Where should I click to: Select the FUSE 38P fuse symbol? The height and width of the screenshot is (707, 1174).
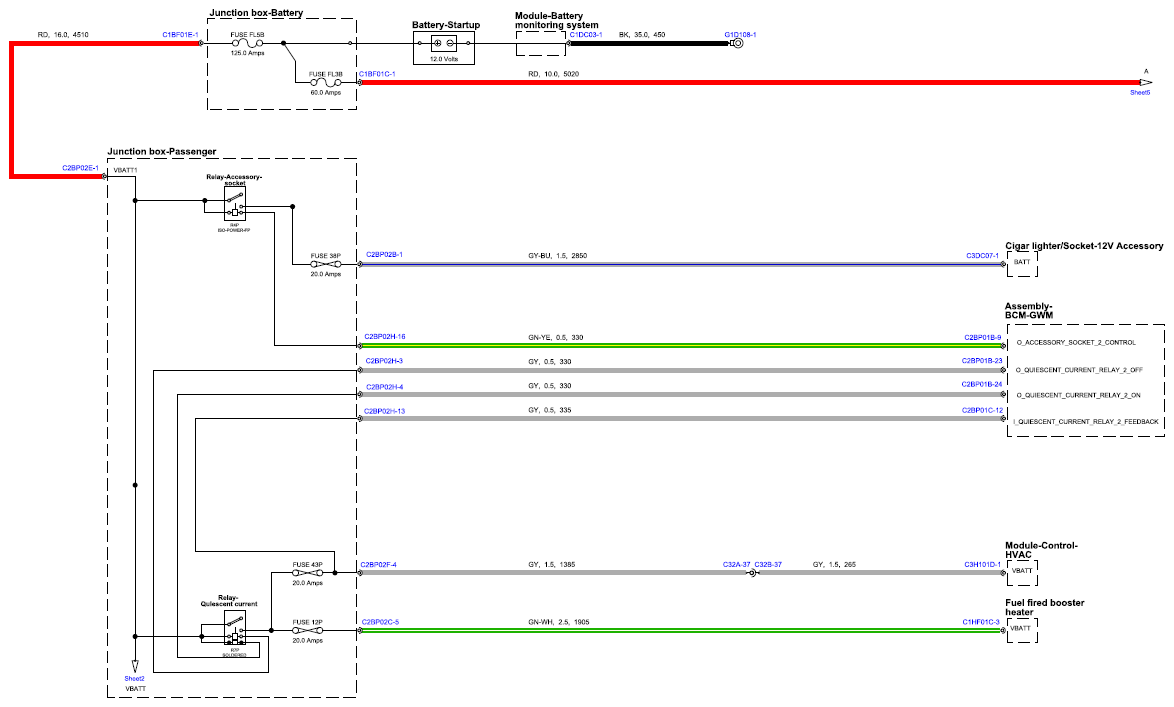tap(326, 264)
